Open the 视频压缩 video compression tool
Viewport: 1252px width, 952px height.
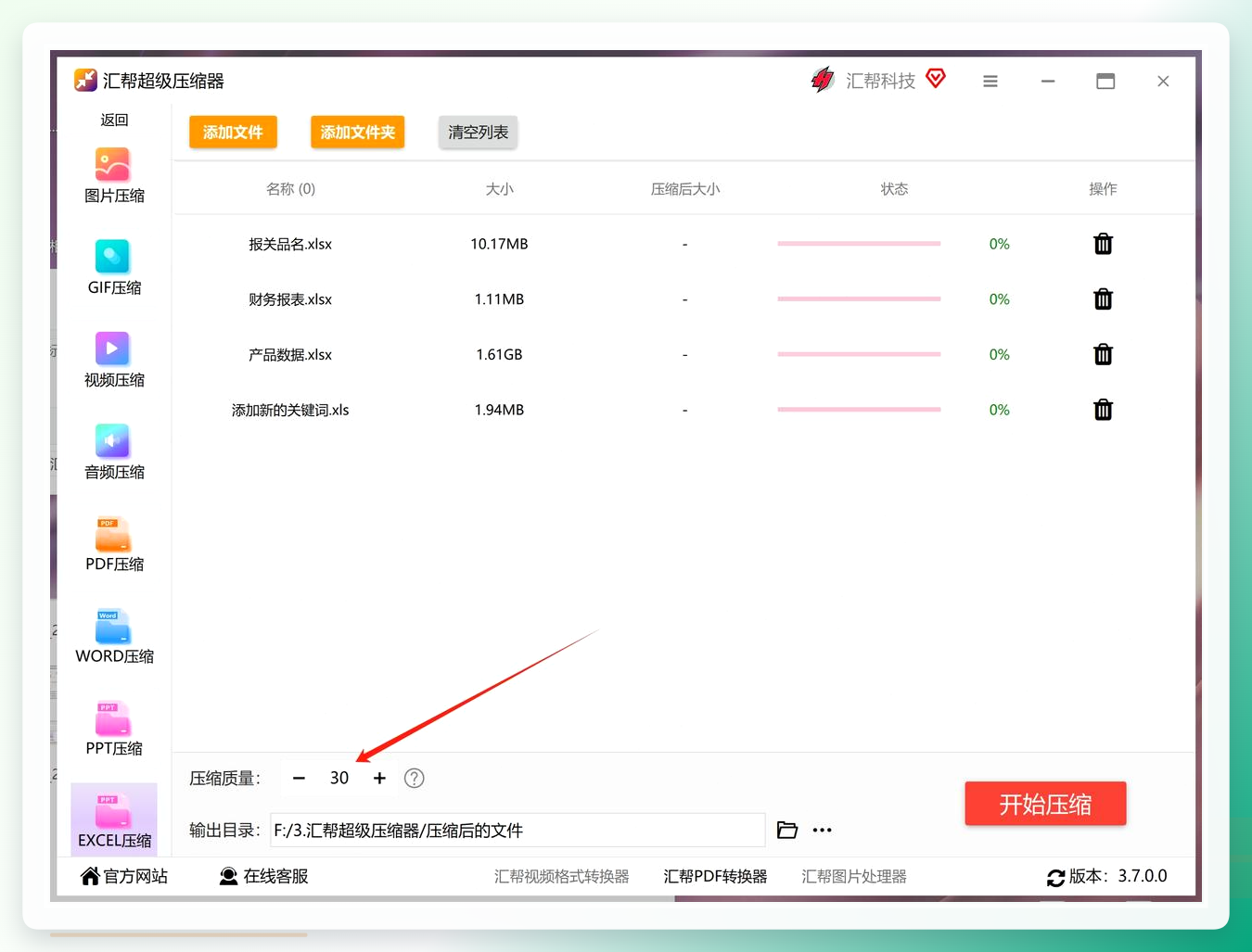pyautogui.click(x=114, y=361)
